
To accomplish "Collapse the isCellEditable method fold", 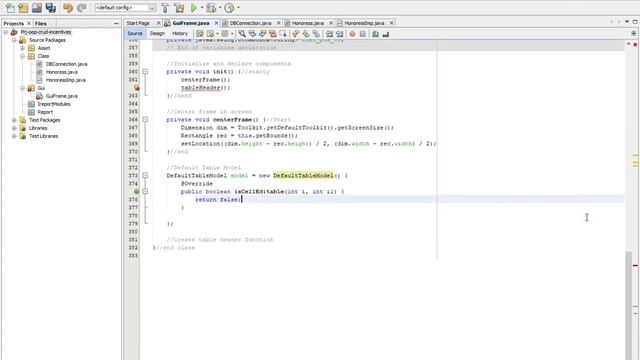I will tap(145, 191).
